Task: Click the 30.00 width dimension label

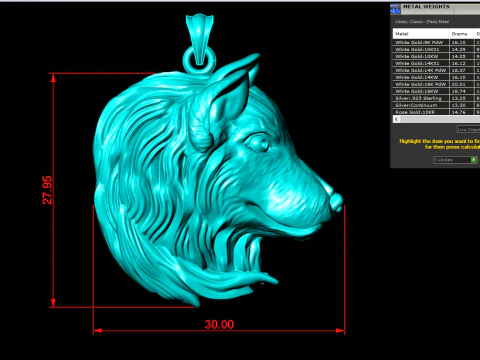Action: (x=219, y=324)
